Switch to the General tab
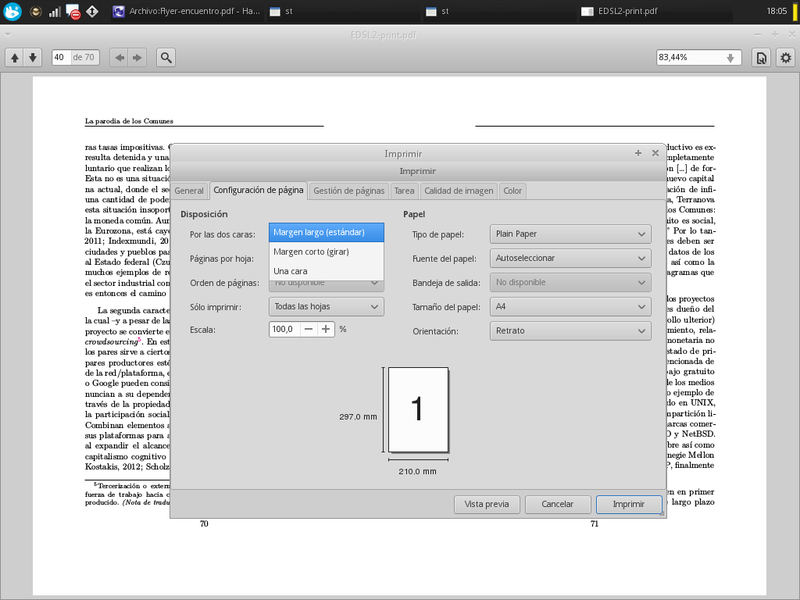 (x=189, y=190)
